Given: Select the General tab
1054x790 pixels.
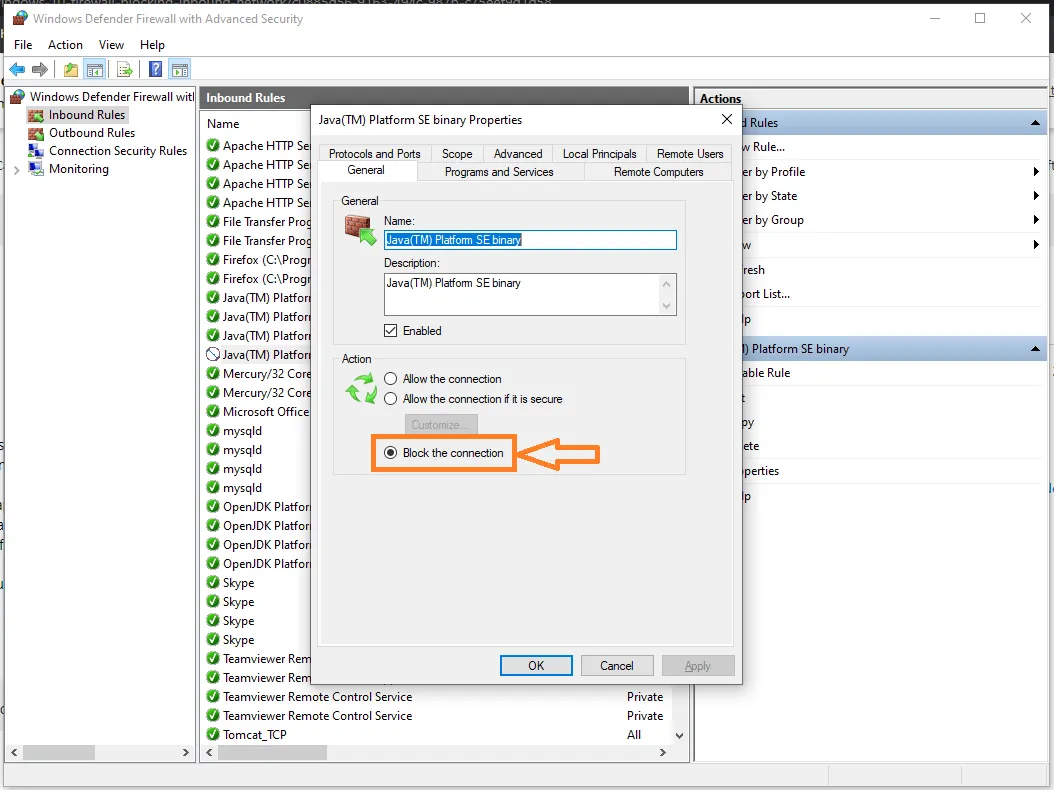Looking at the screenshot, I should coord(366,170).
